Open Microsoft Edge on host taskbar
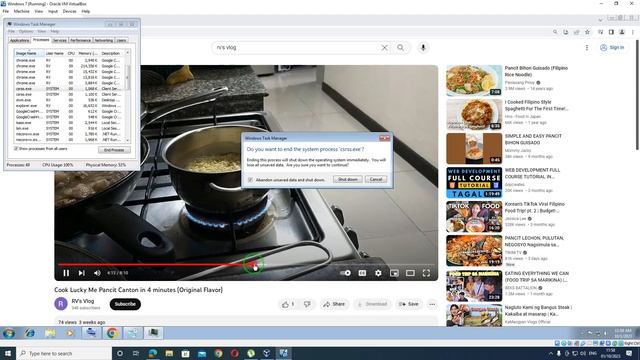Image resolution: width=640 pixels, height=360 pixels. click(x=153, y=353)
